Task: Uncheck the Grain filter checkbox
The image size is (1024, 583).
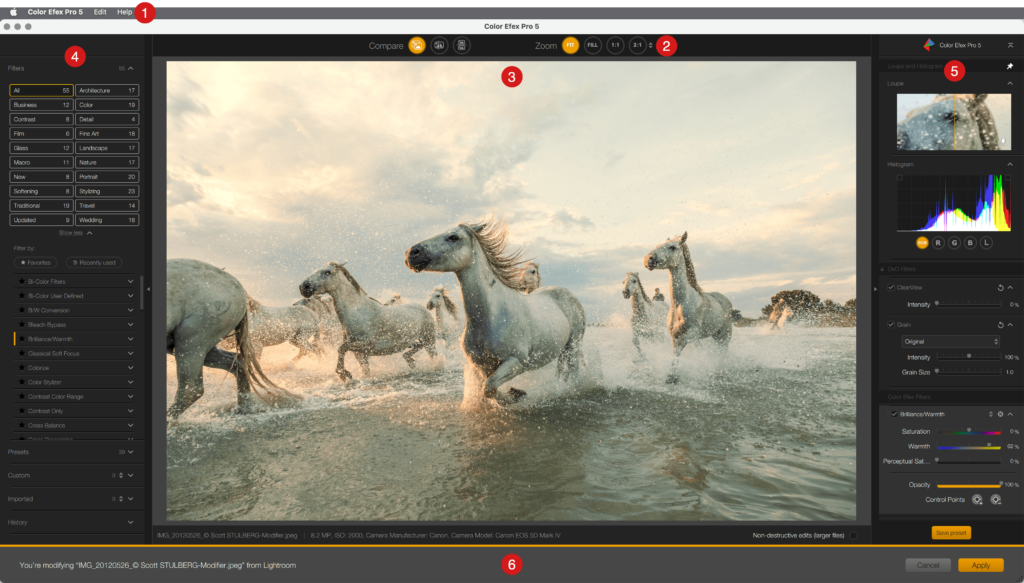Action: point(891,324)
